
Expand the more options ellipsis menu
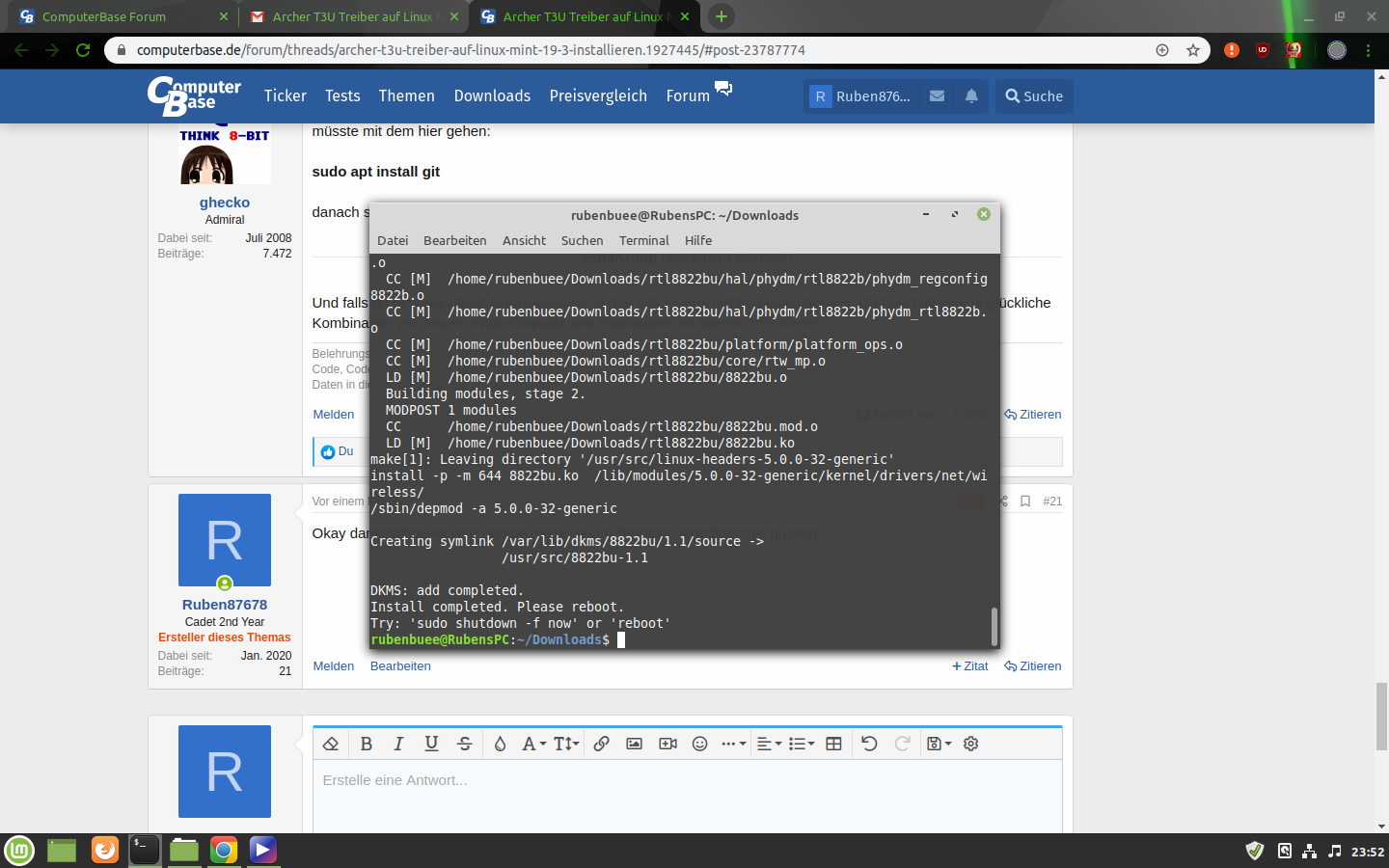(733, 744)
